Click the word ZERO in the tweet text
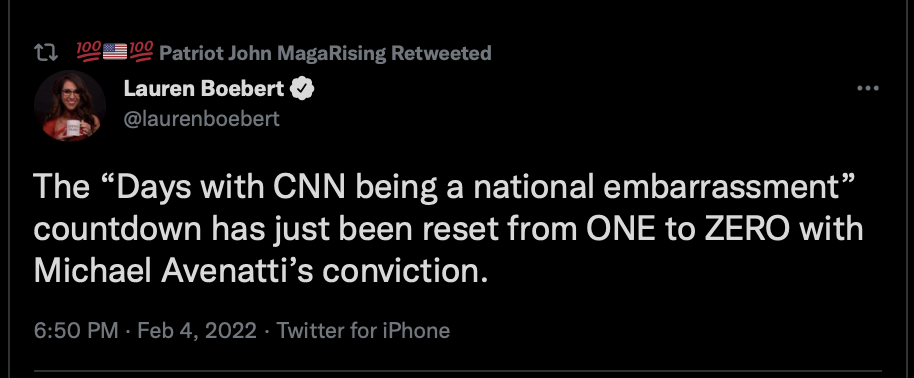The height and width of the screenshot is (378, 914). [x=747, y=228]
